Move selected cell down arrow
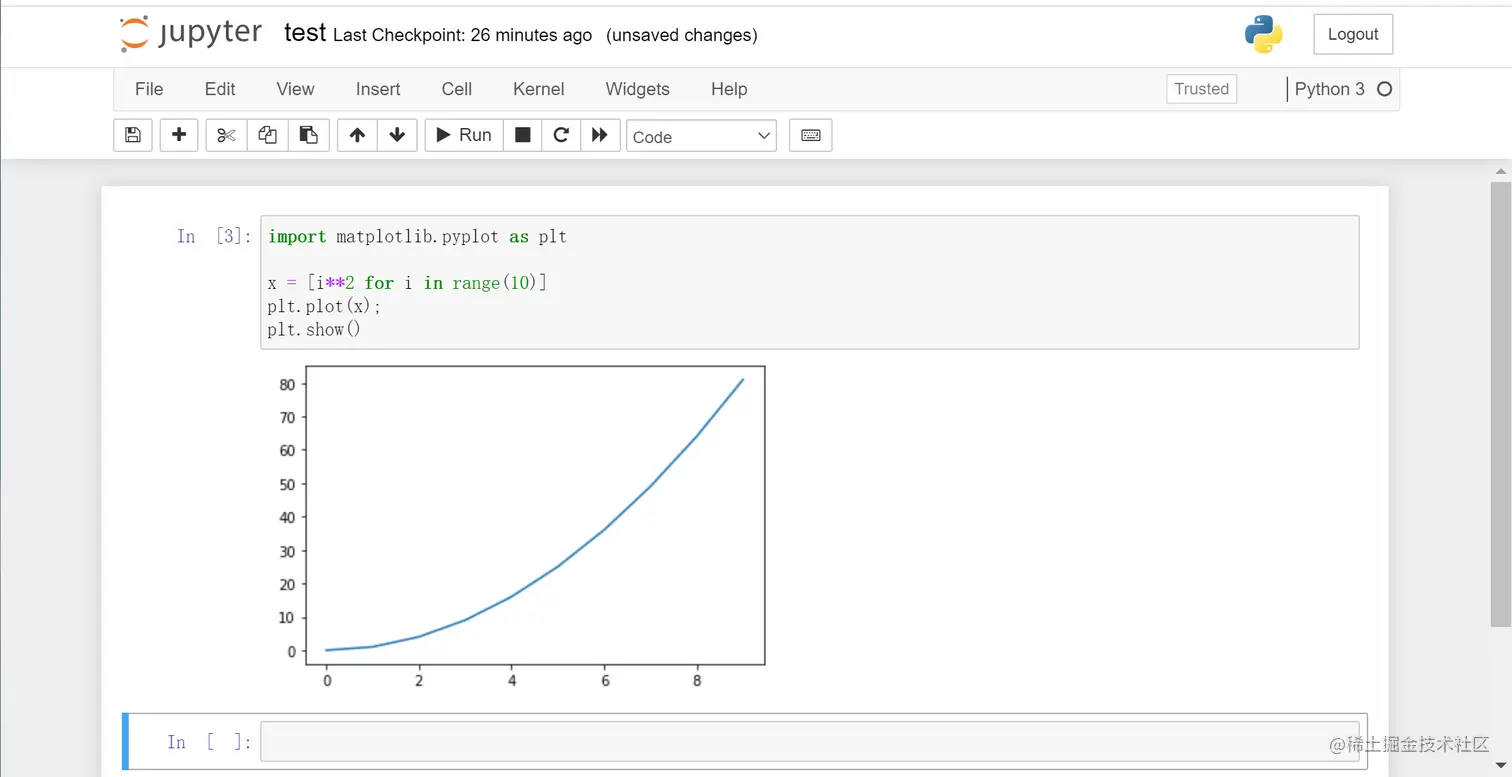The width and height of the screenshot is (1512, 777). pyautogui.click(x=397, y=135)
